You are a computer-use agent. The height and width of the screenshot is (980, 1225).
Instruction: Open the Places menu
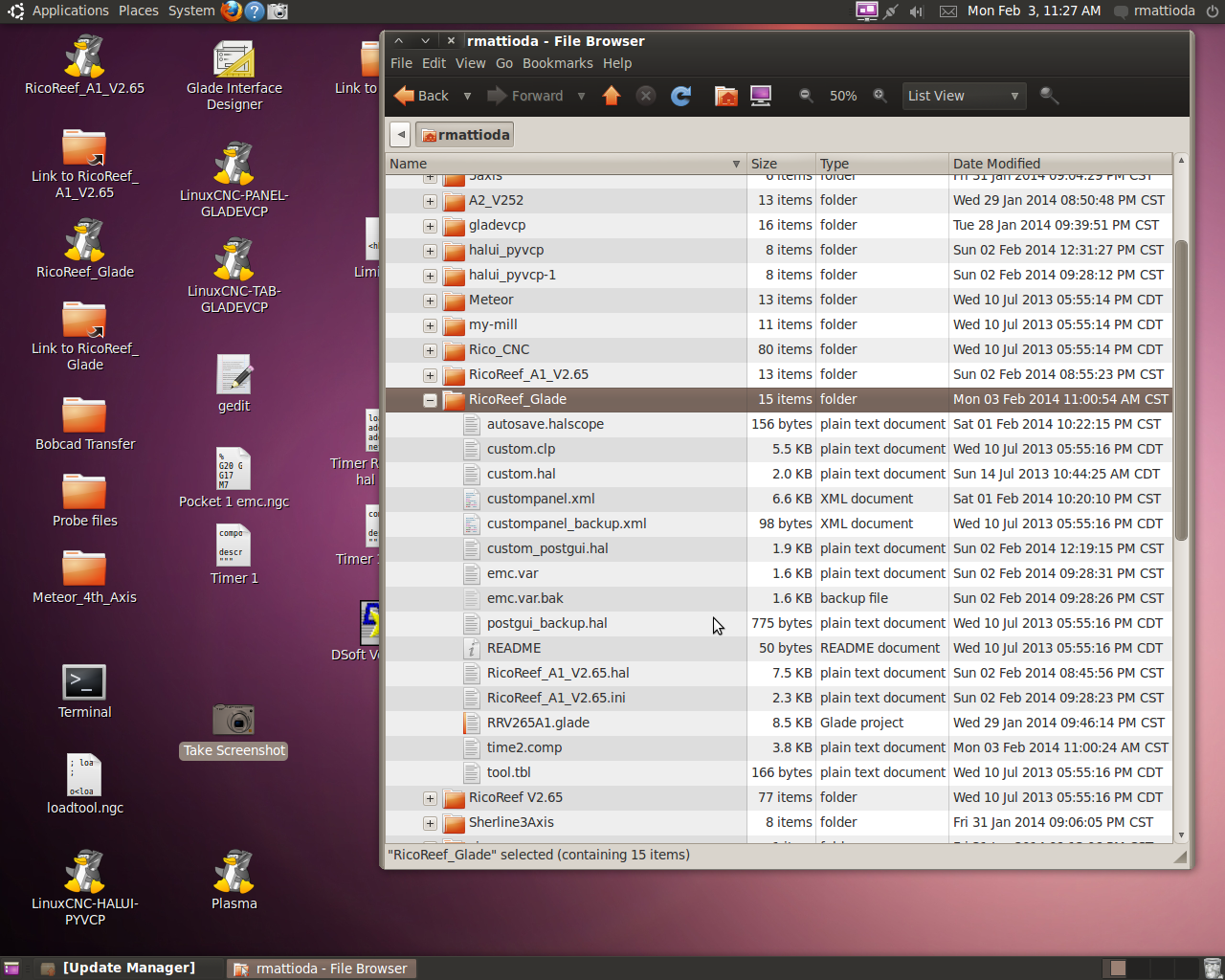coord(139,11)
